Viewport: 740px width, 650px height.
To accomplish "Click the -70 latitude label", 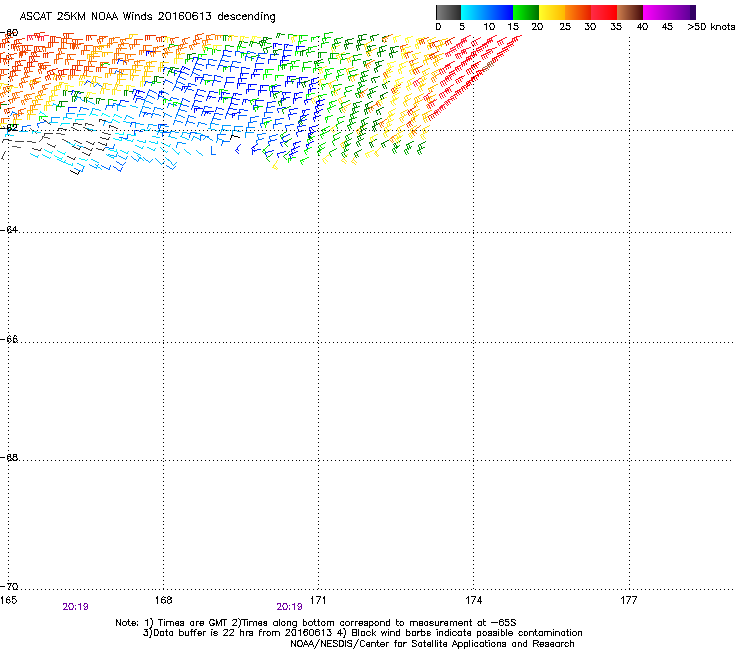I will pyautogui.click(x=9, y=587).
